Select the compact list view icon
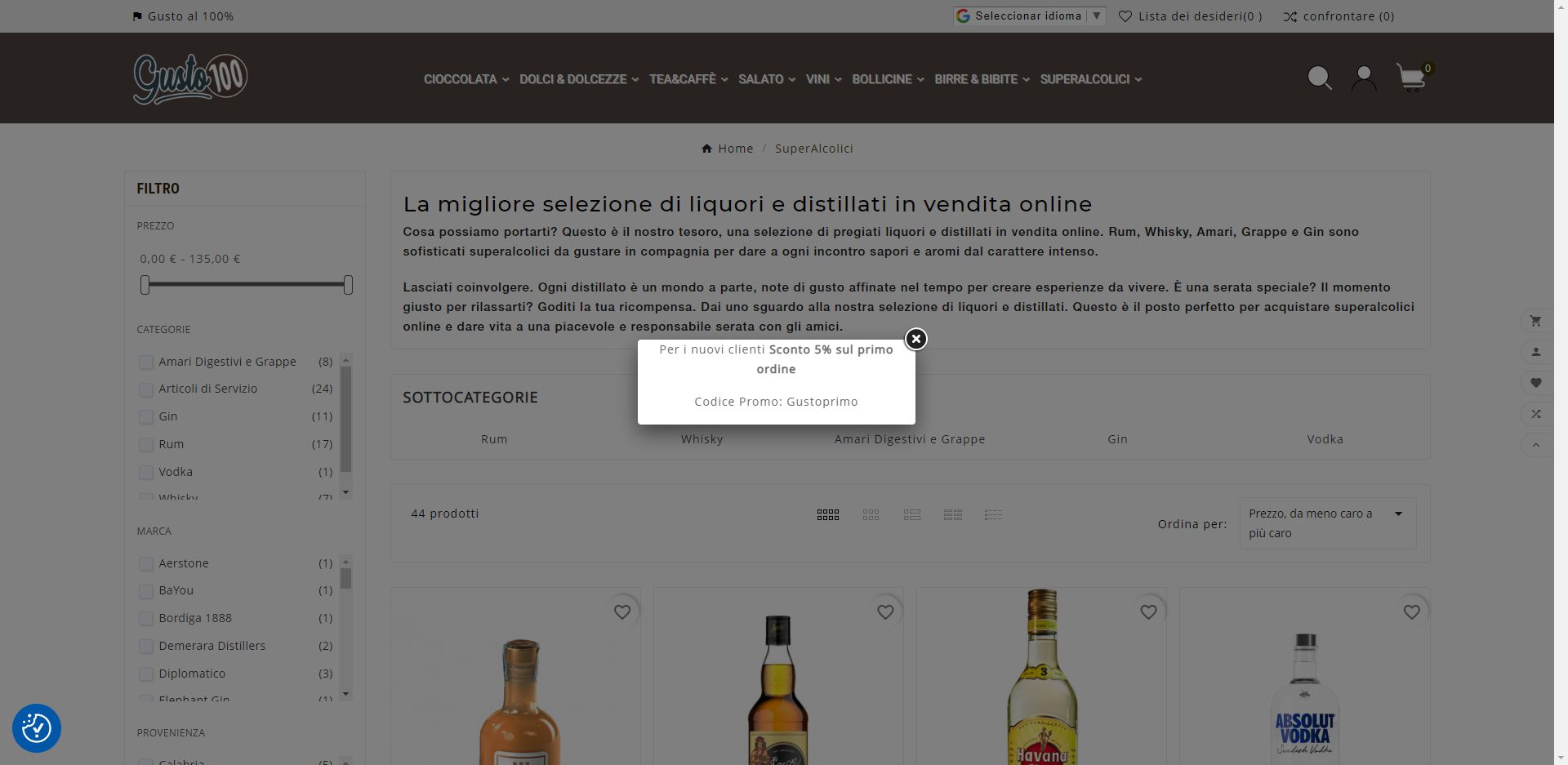Viewport: 1568px width, 765px height. 993,514
